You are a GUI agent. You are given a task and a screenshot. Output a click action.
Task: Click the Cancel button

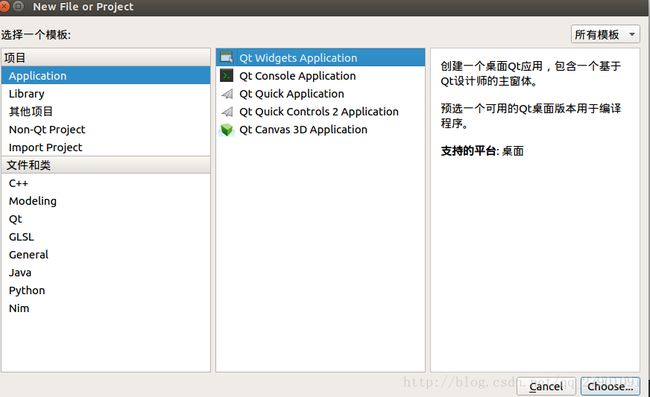pyautogui.click(x=546, y=386)
